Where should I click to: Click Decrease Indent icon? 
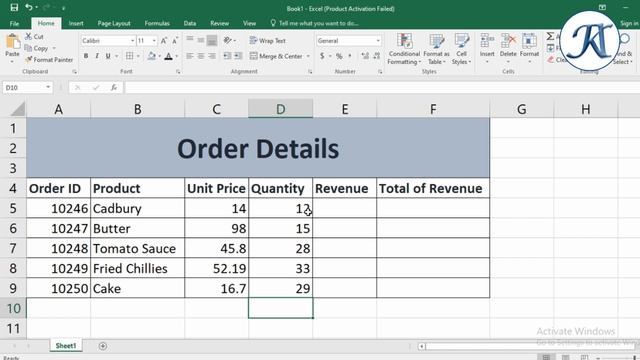pos(227,56)
